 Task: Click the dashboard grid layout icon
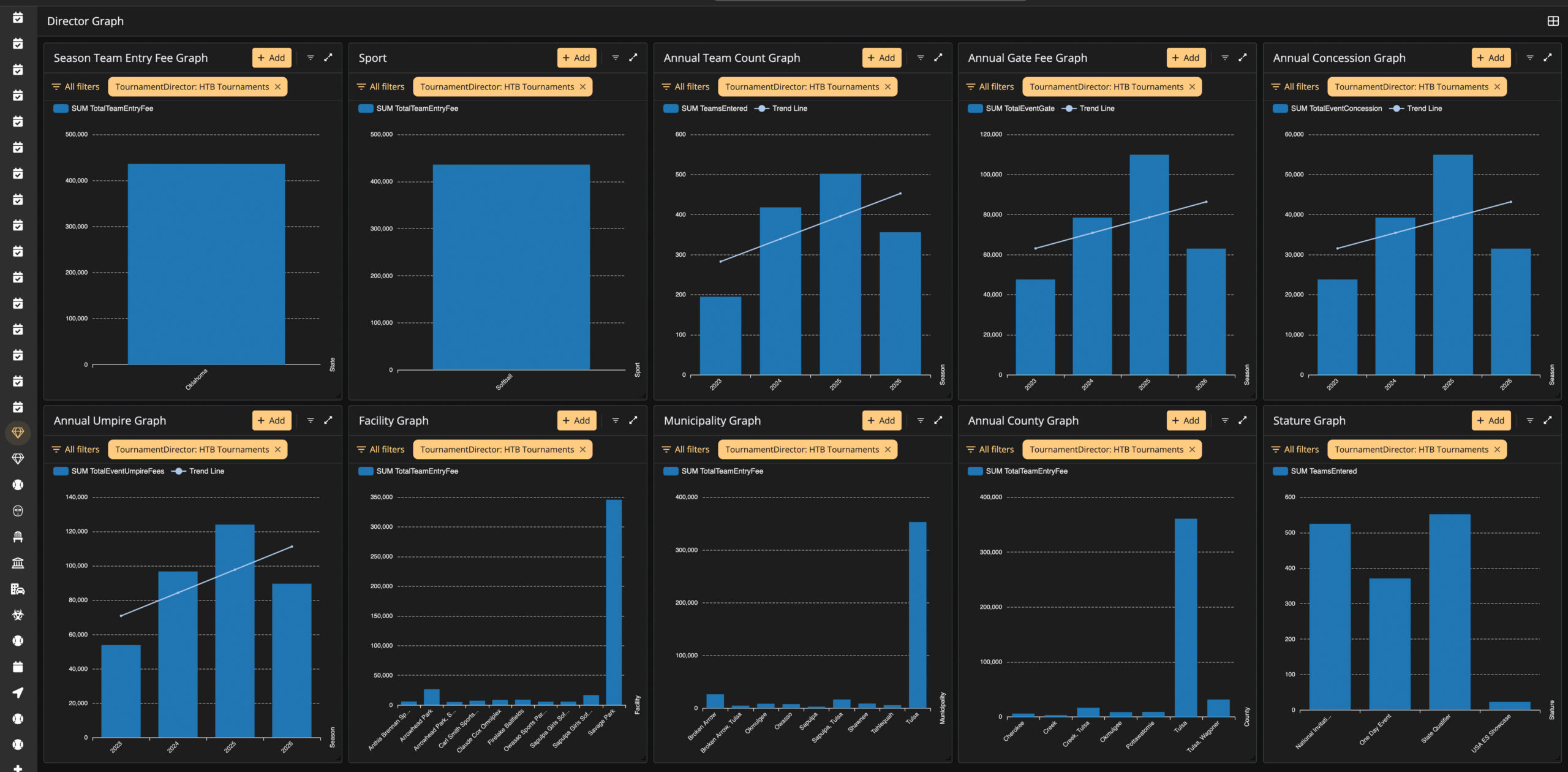tap(1553, 21)
